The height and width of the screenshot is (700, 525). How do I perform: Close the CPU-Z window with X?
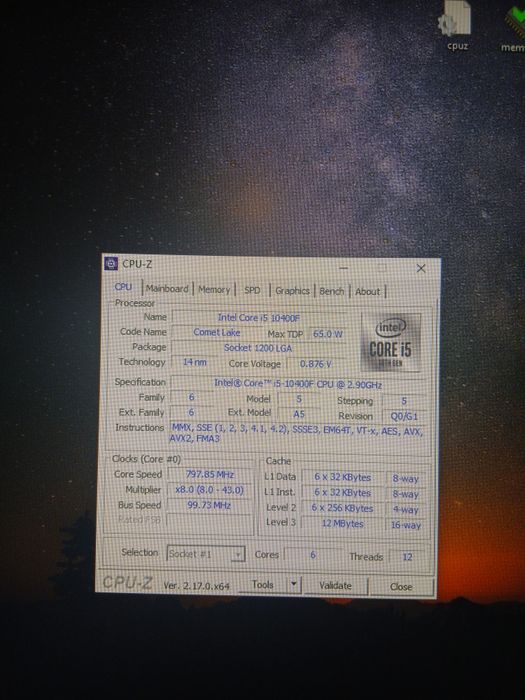click(421, 268)
